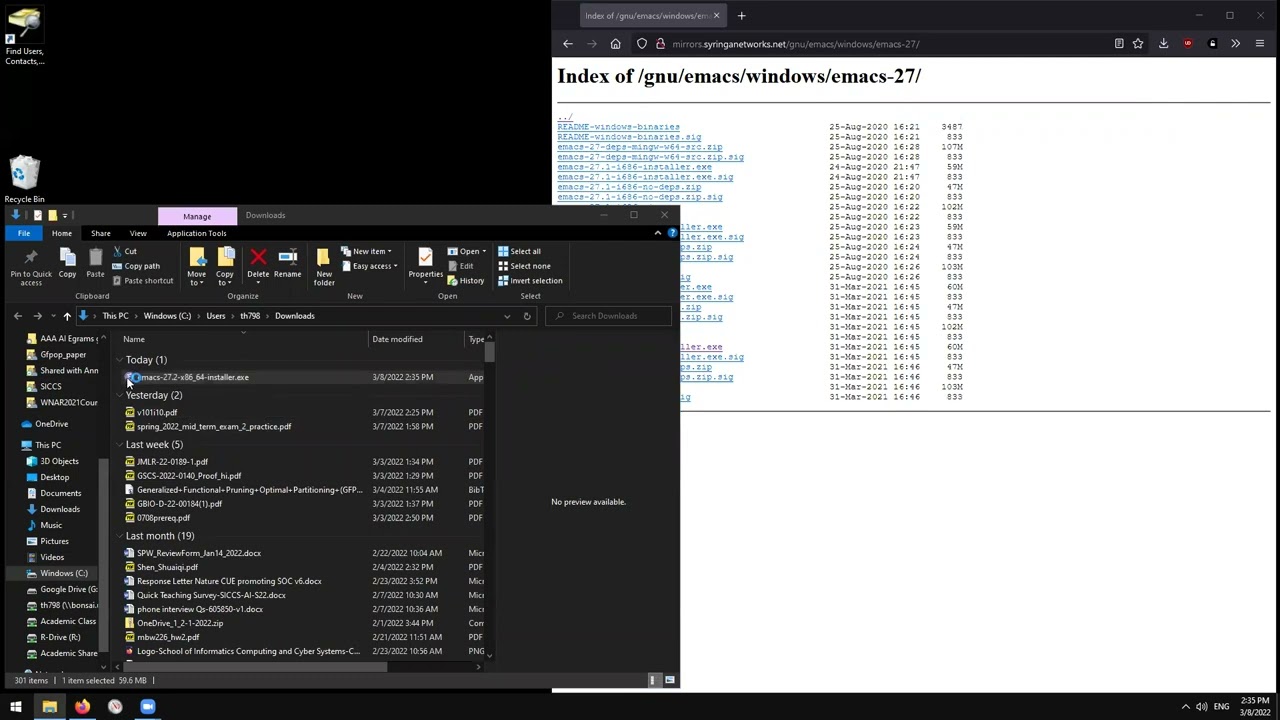
Task: Expand the Open dropdown in ribbon
Action: [484, 251]
